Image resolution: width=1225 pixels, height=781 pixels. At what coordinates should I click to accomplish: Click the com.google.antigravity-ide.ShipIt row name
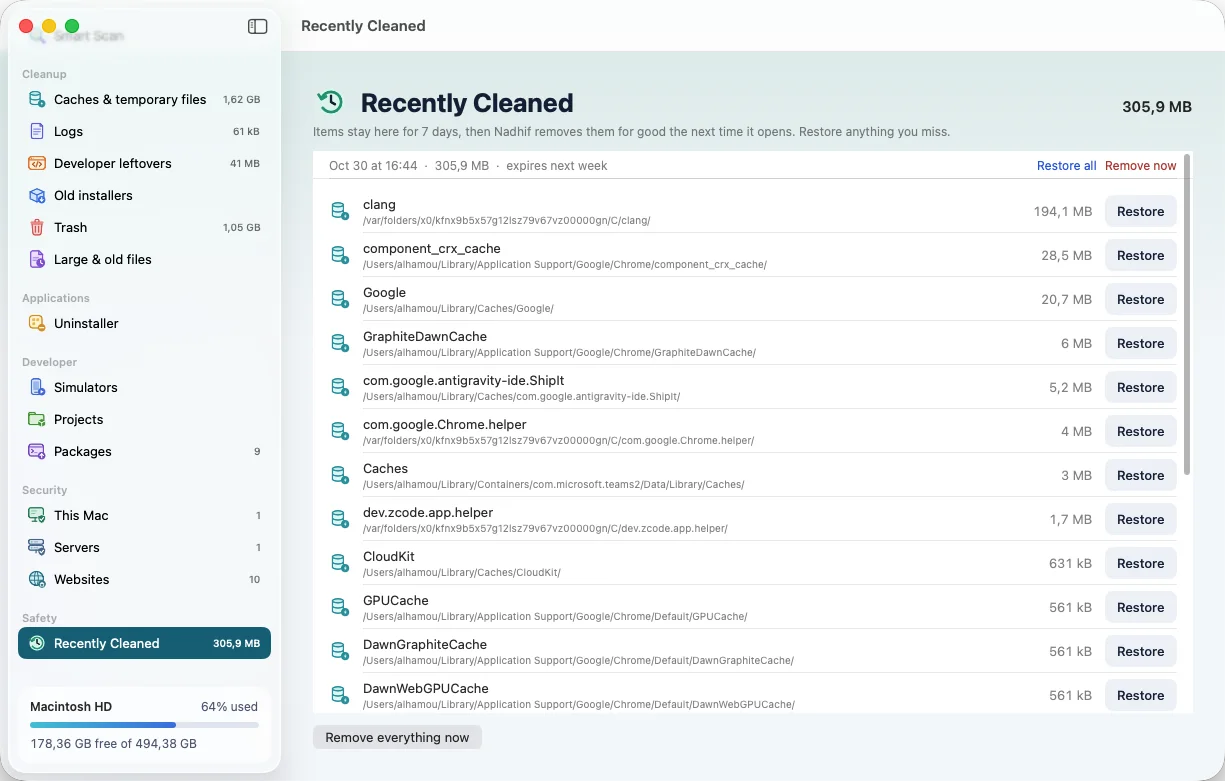pos(464,380)
